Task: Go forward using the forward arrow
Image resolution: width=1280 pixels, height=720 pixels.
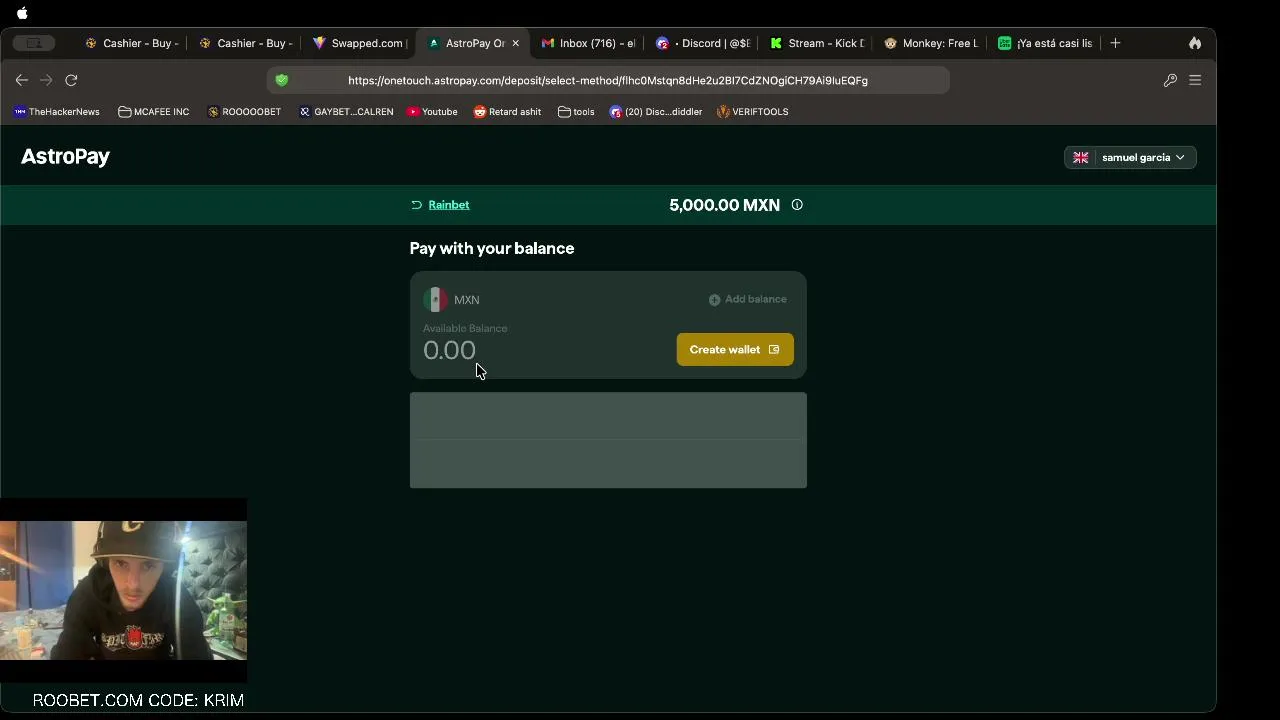Action: click(46, 80)
